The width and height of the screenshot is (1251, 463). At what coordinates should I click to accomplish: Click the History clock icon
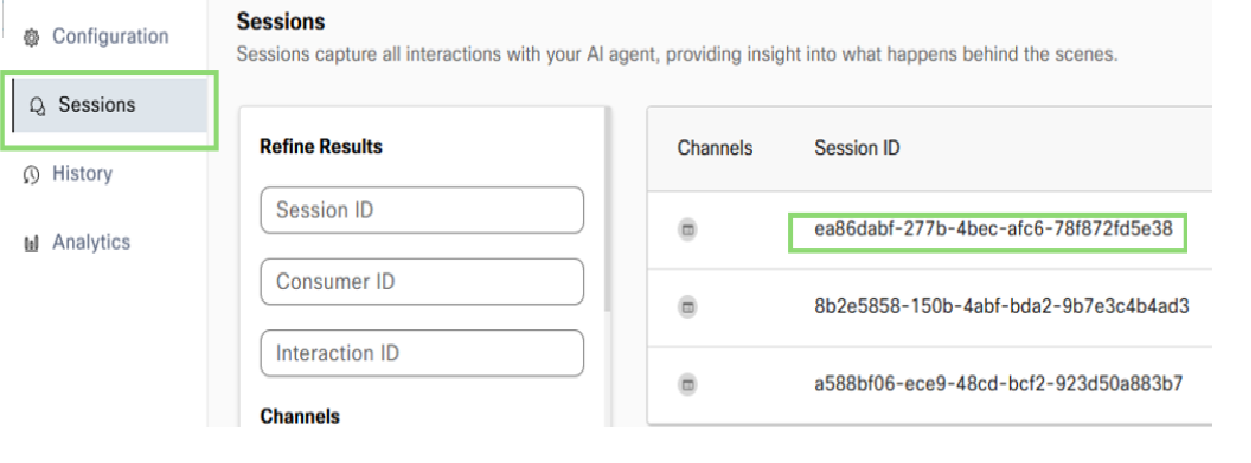pos(32,175)
